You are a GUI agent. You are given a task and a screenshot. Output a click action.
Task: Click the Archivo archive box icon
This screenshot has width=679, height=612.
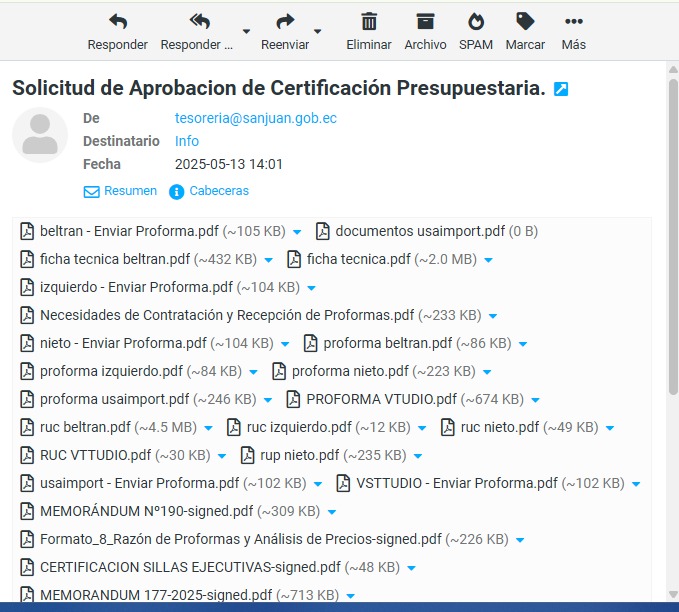point(425,22)
